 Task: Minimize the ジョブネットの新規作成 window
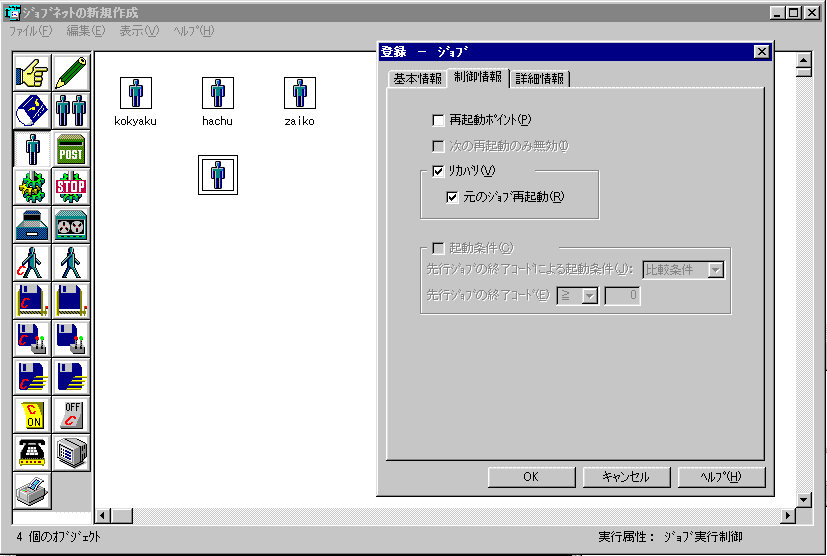click(x=777, y=13)
